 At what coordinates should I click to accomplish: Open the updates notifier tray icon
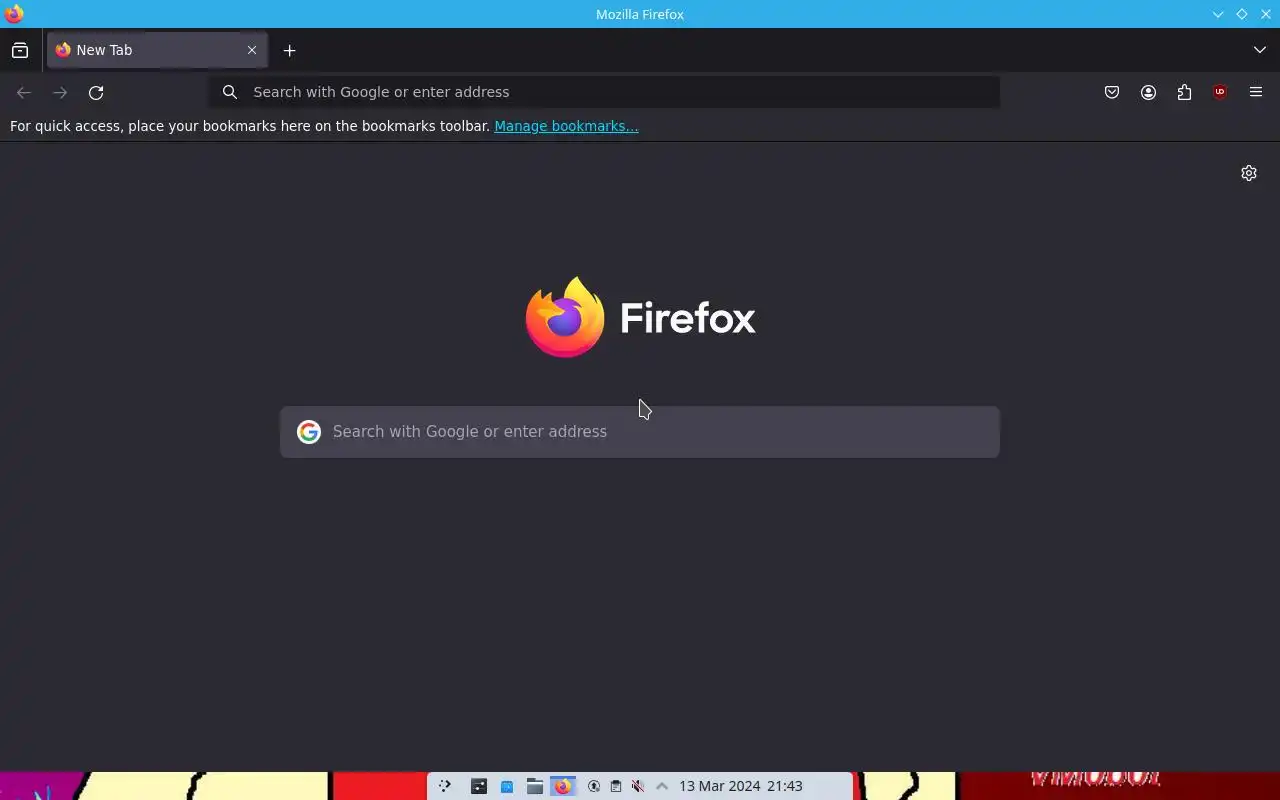(594, 786)
